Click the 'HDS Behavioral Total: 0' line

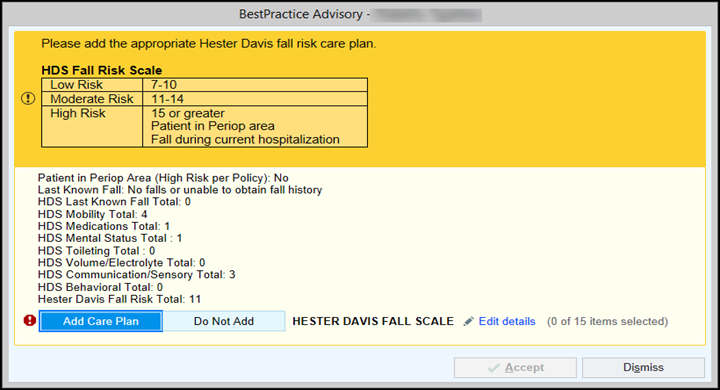coord(100,287)
